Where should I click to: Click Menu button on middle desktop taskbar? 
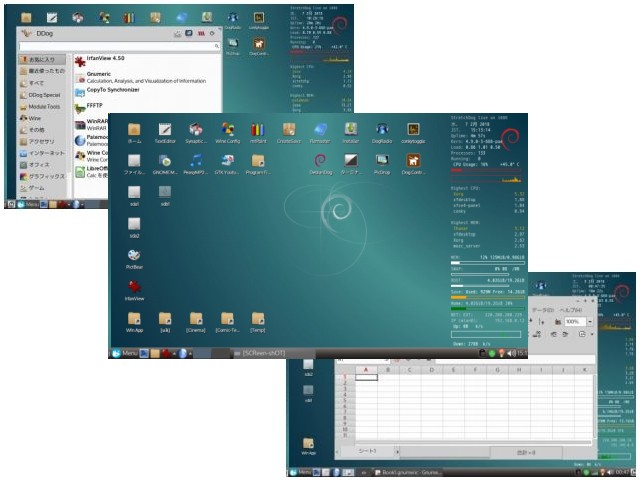click(125, 353)
